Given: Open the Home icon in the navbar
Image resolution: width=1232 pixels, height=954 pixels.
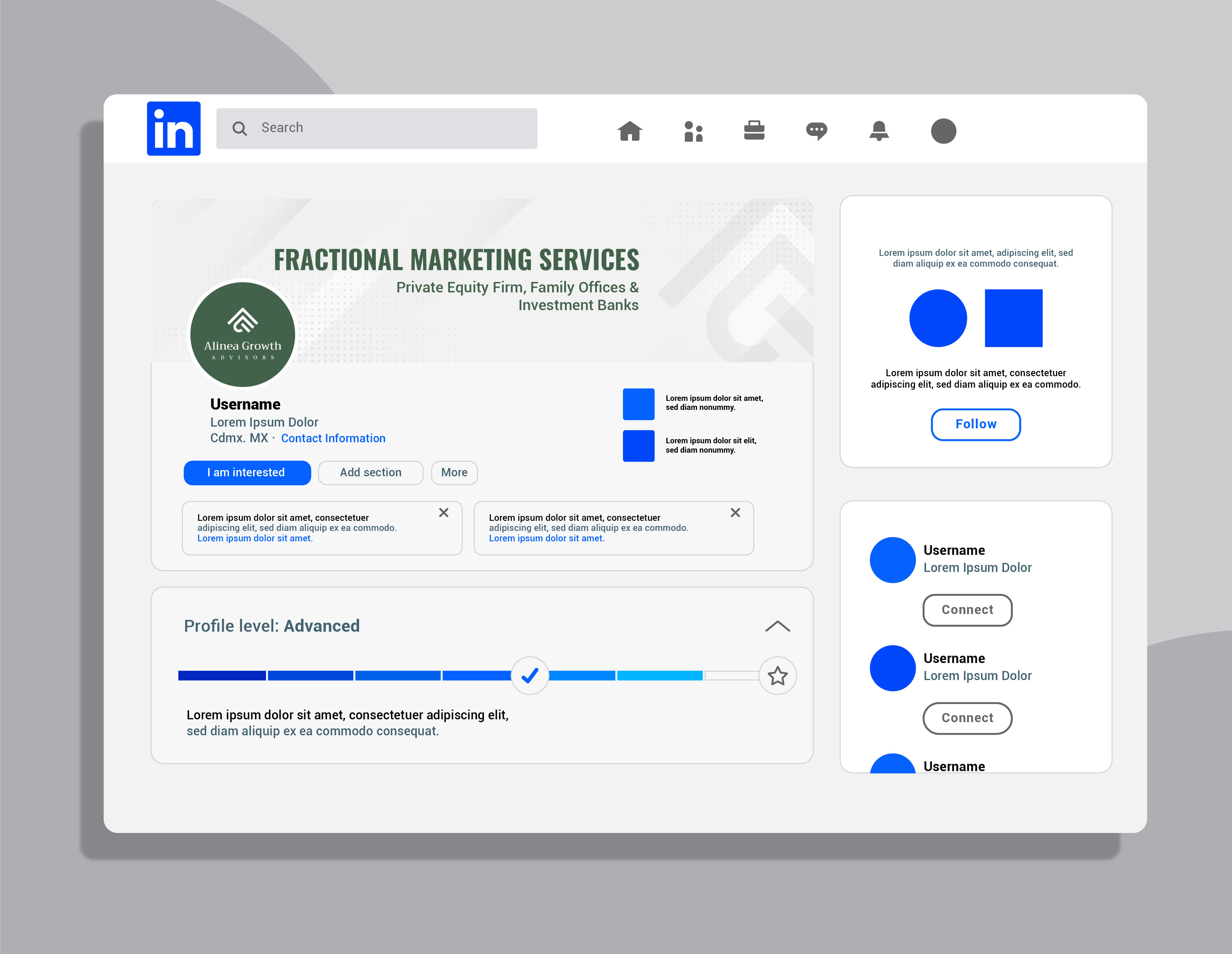Looking at the screenshot, I should click(630, 131).
